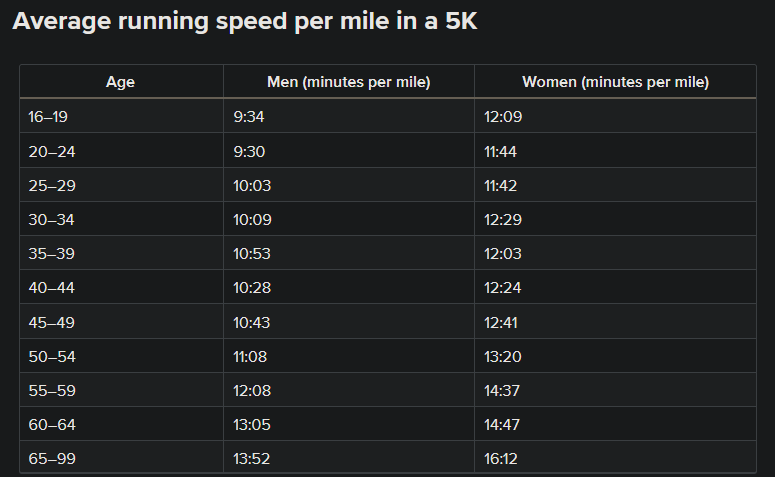Viewport: 775px width, 477px height.
Task: Select the women's 12:29 pace cell
Action: (503, 219)
